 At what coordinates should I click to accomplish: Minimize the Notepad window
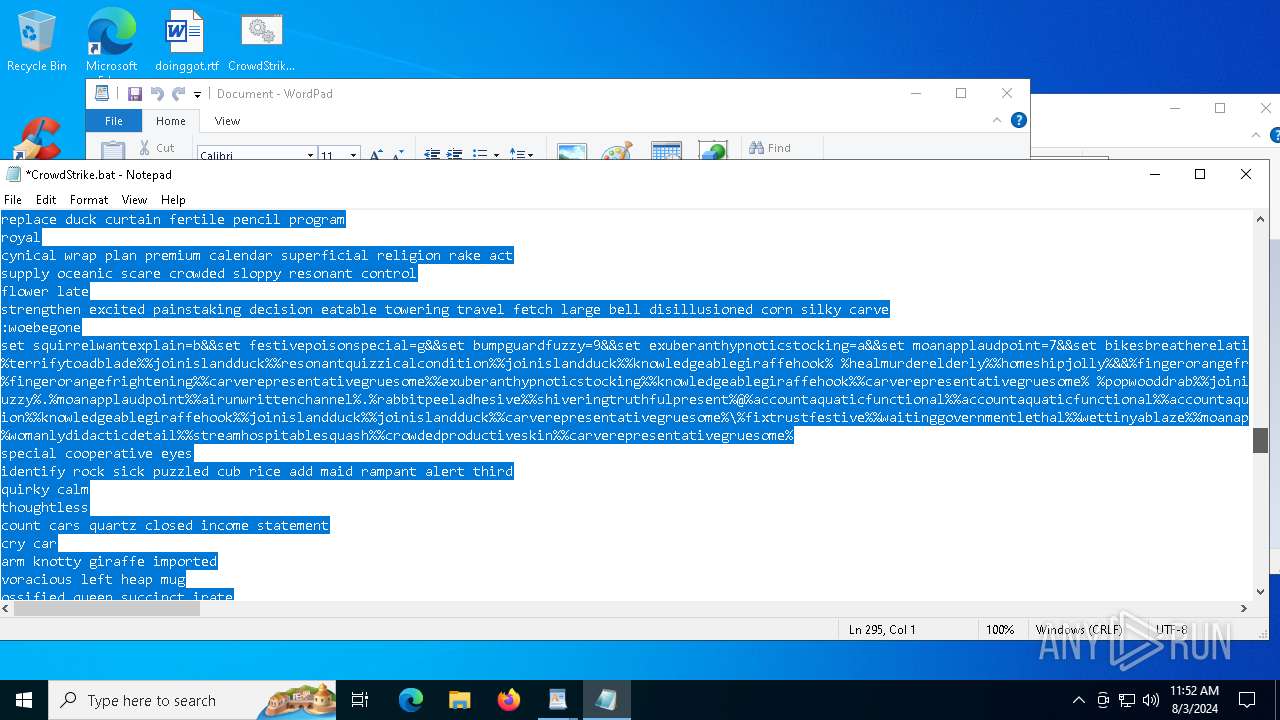point(1155,174)
